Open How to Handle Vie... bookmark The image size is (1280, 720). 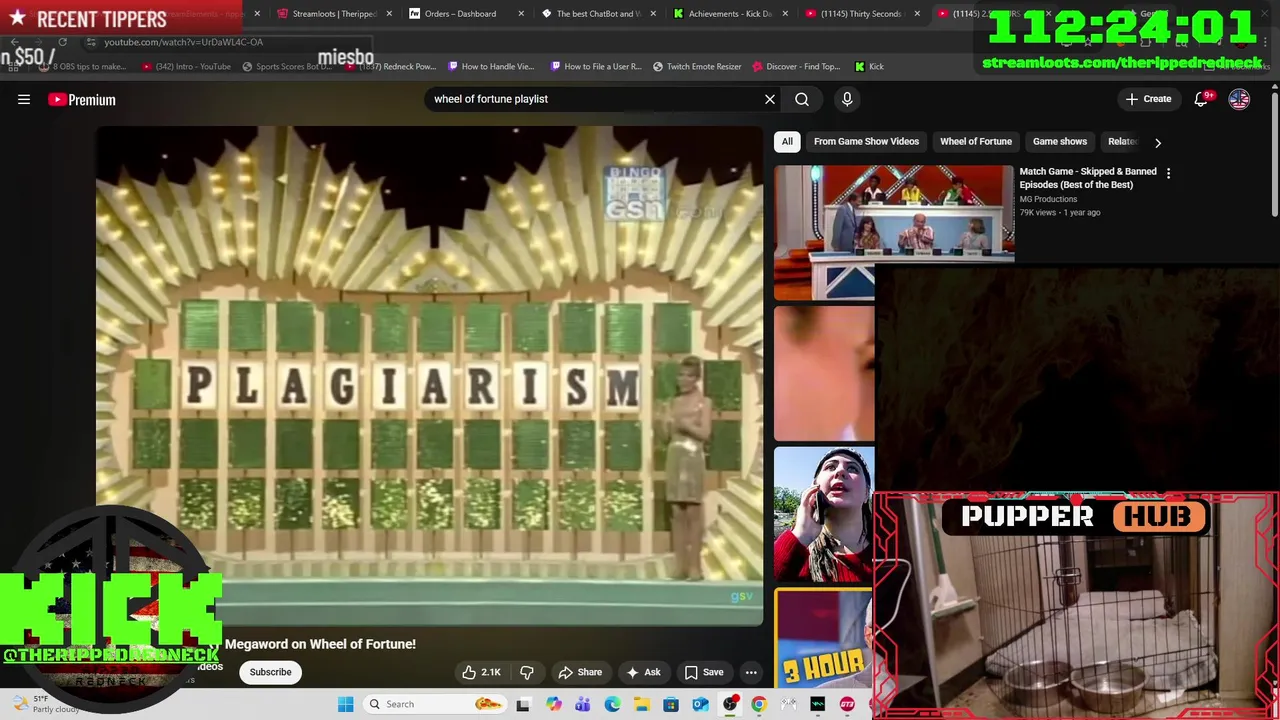[491, 66]
